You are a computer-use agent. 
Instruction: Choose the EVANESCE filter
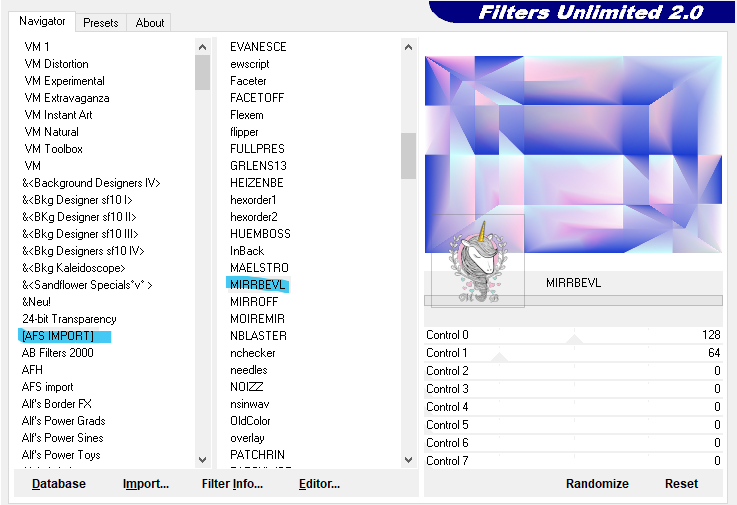[x=258, y=47]
